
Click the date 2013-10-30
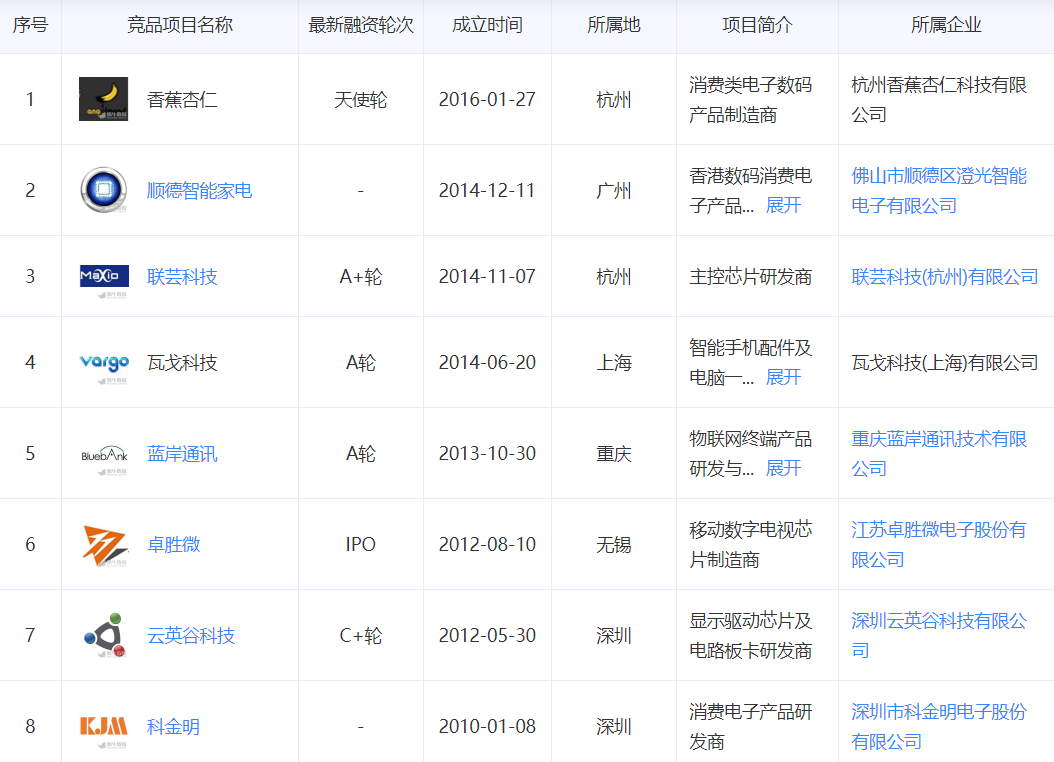click(487, 454)
